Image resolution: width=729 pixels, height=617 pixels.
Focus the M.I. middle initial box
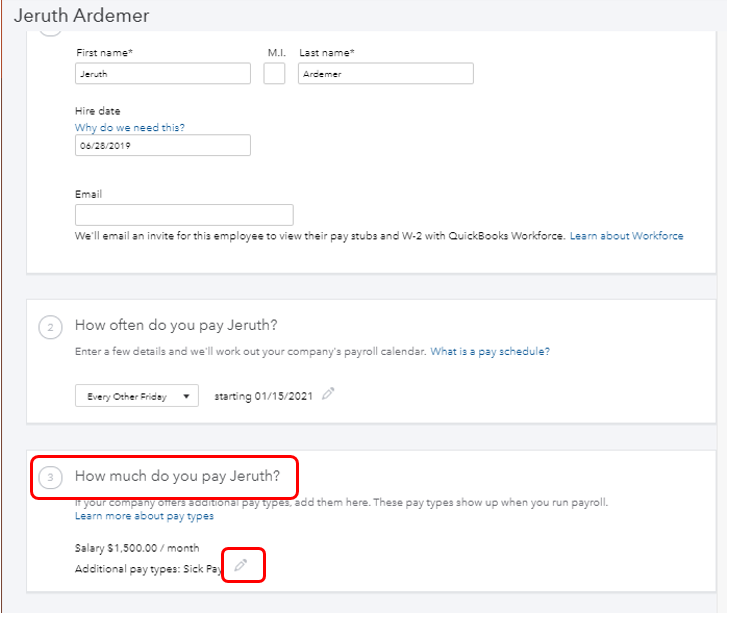[274, 74]
